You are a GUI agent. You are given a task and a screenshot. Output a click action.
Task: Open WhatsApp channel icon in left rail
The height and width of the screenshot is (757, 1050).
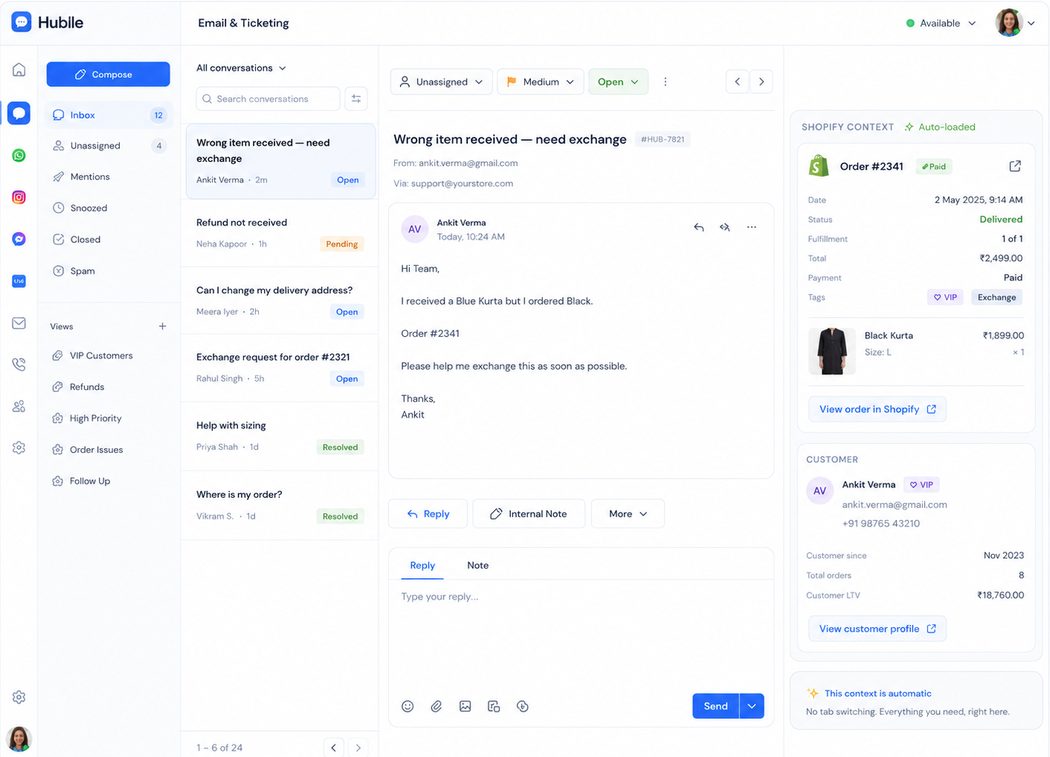(x=19, y=155)
